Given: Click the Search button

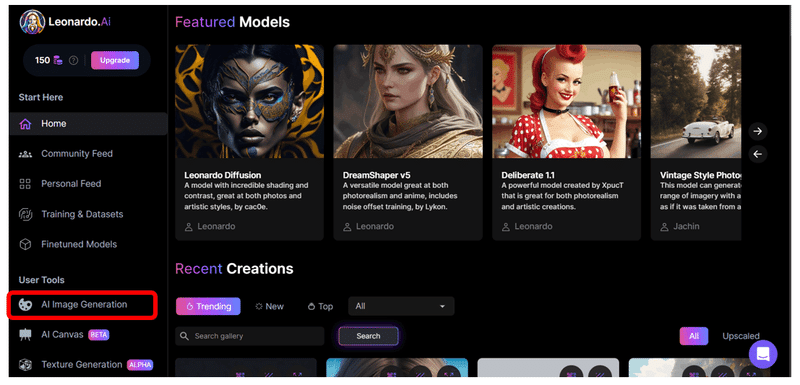Looking at the screenshot, I should [x=368, y=336].
